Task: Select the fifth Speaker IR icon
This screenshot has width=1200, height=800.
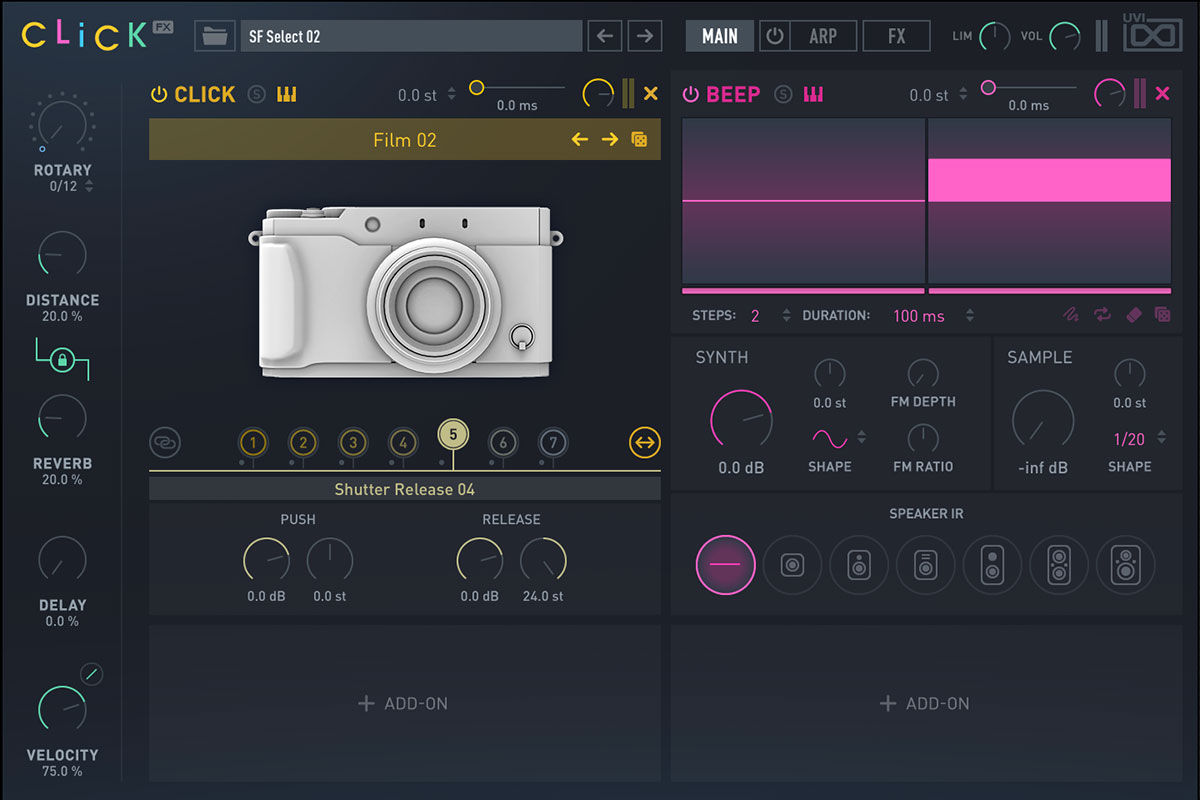Action: (992, 565)
